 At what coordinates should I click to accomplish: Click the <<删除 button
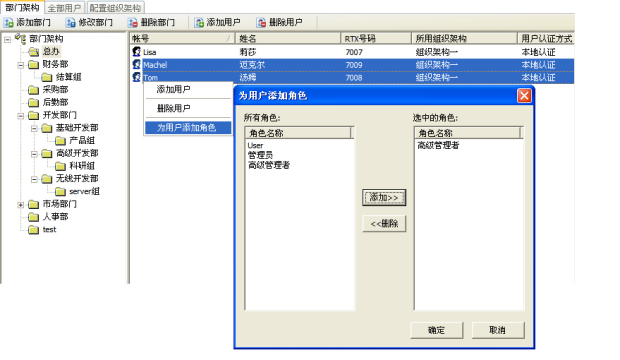click(x=384, y=224)
